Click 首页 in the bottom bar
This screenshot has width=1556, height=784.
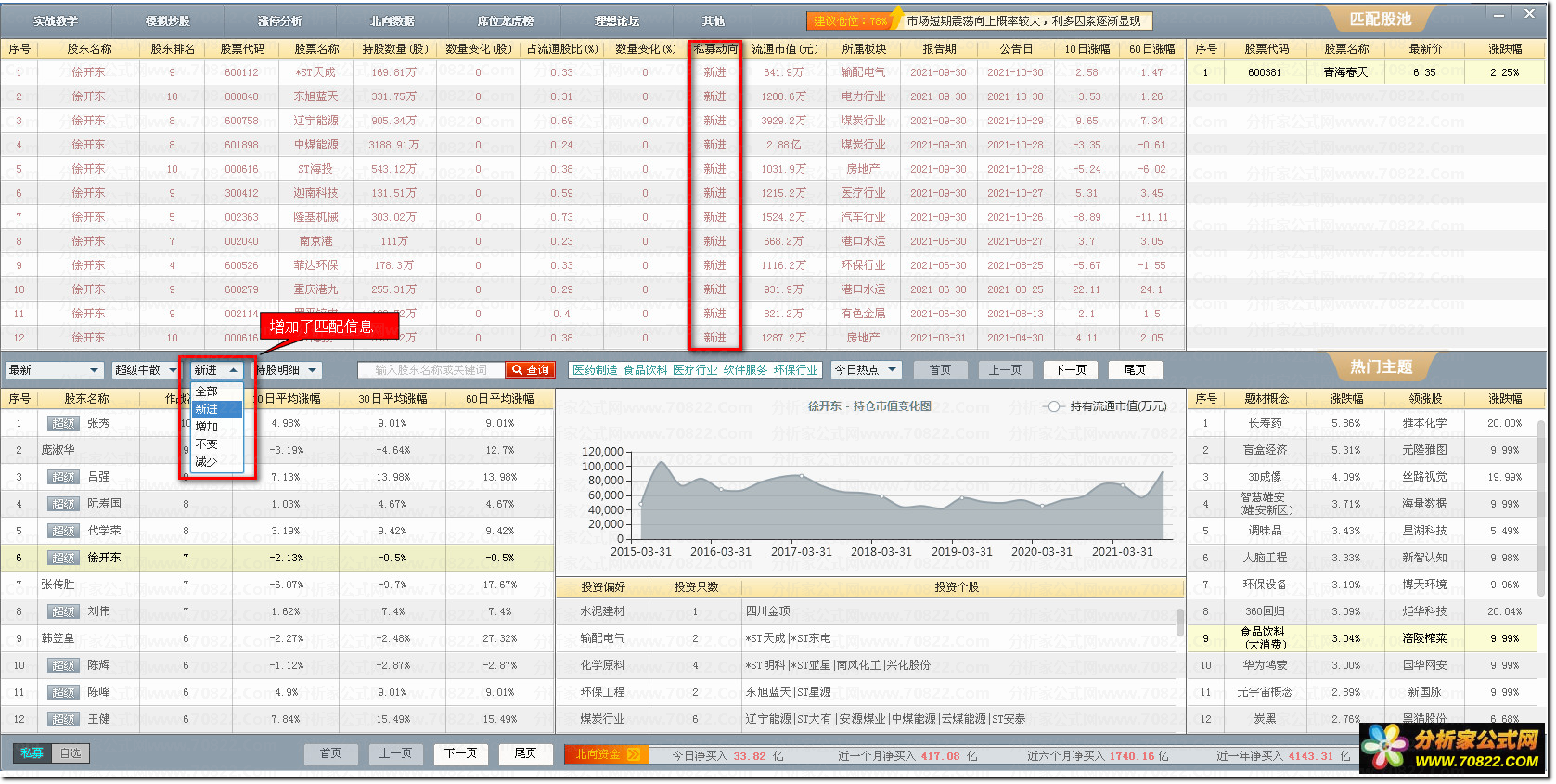330,753
